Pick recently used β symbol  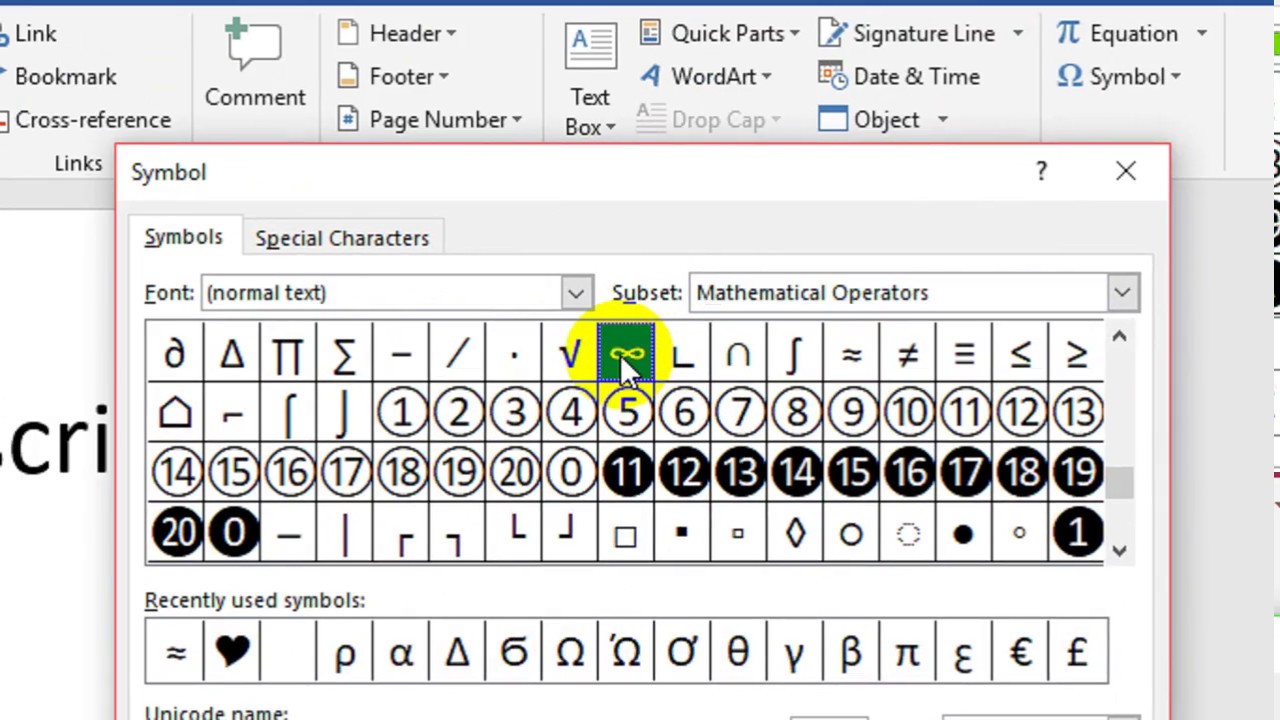click(x=852, y=652)
